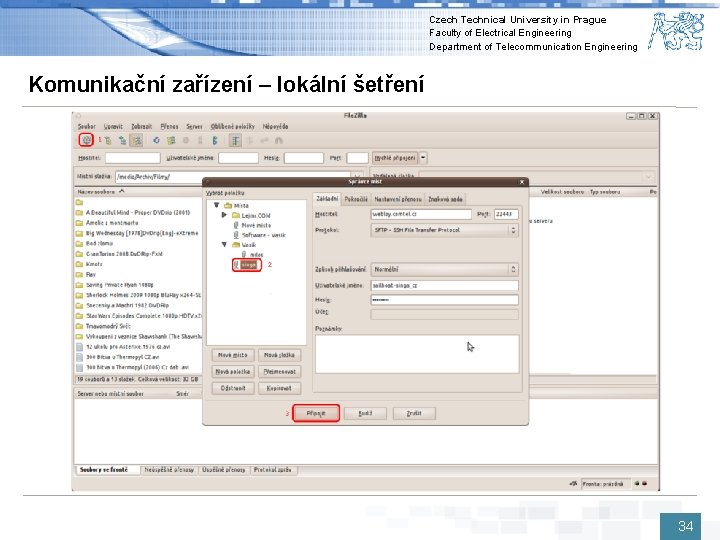Toggle the pressed remote directory tree icon
The image size is (720, 540).
tap(136, 141)
